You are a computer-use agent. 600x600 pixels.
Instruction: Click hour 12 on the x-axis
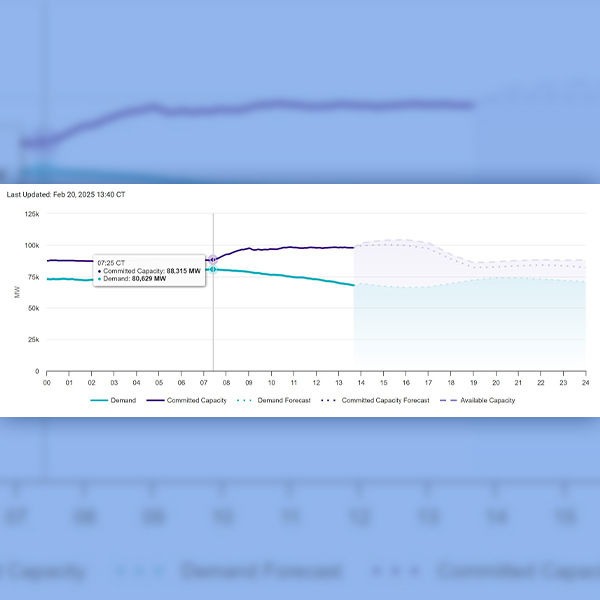(316, 381)
